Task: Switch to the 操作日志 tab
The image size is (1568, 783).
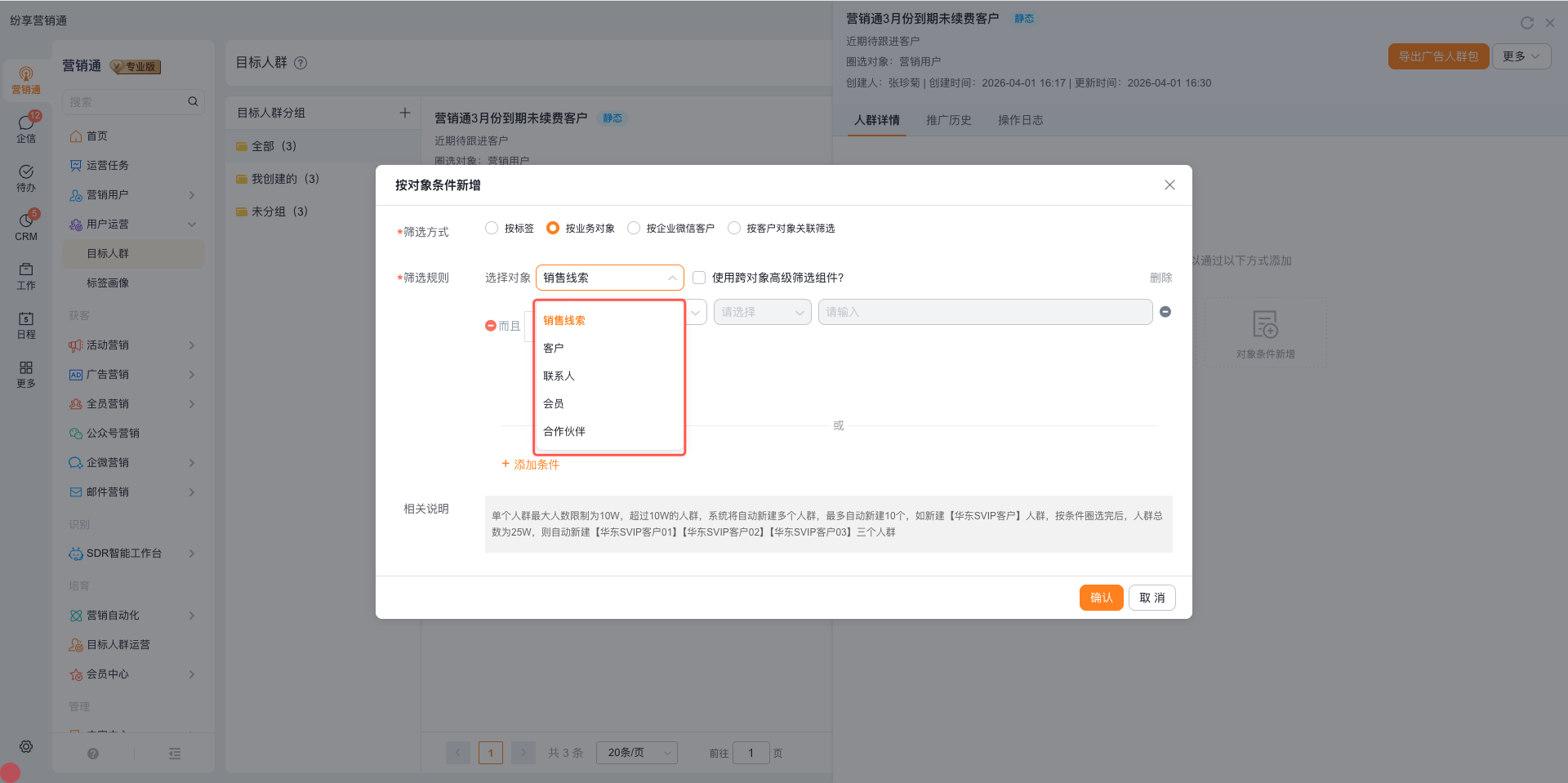Action: click(x=1021, y=120)
